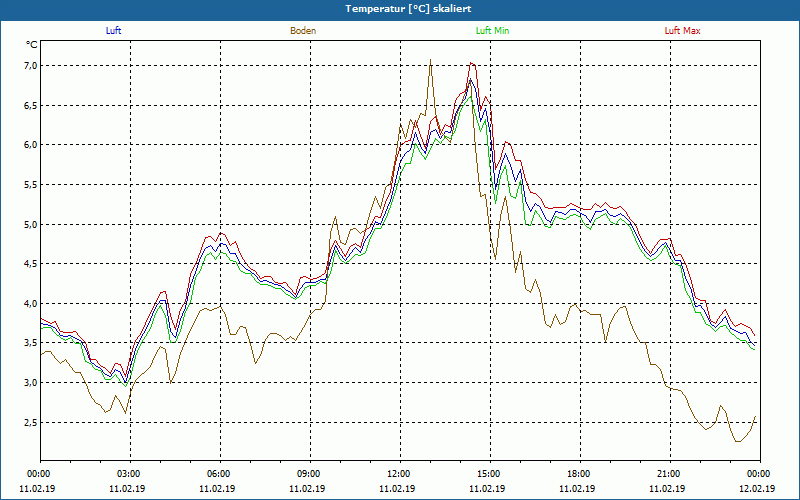
Task: Click the "5,0" y-axis value
Action: coord(31,224)
